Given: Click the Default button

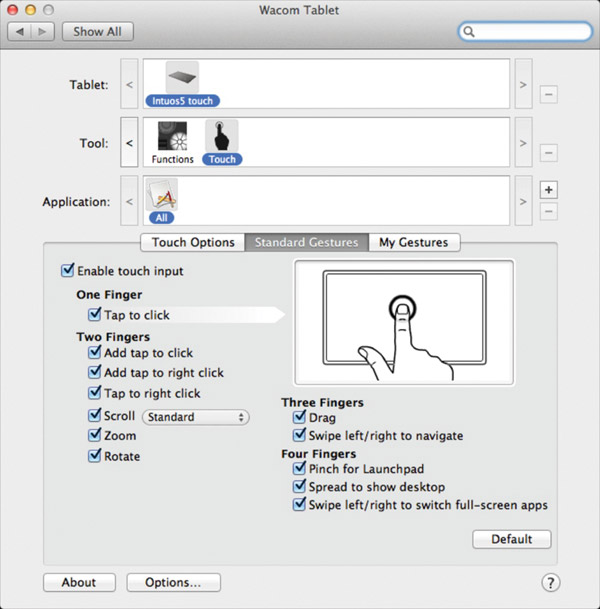Looking at the screenshot, I should click(511, 539).
